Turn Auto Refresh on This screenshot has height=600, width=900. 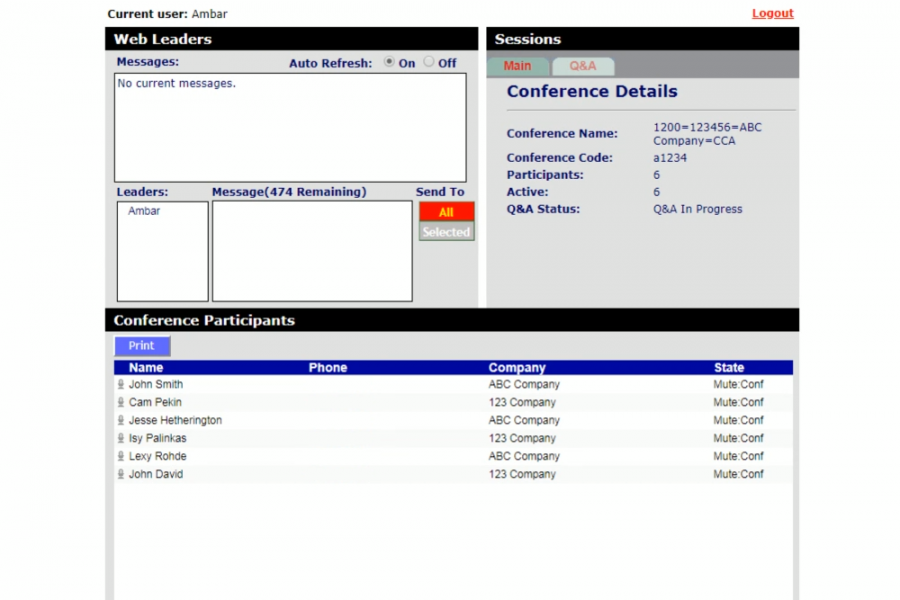tap(389, 62)
